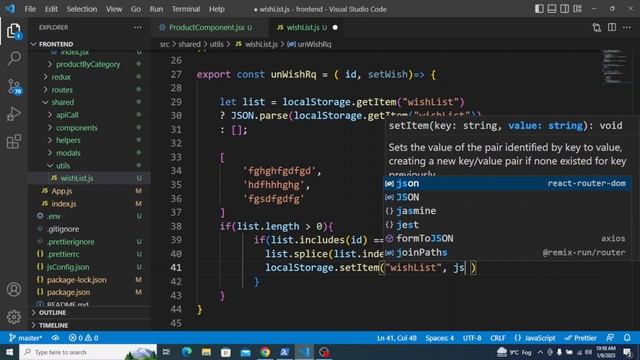The width and height of the screenshot is (640, 360).
Task: Open the Selection menu
Action: point(82,9)
